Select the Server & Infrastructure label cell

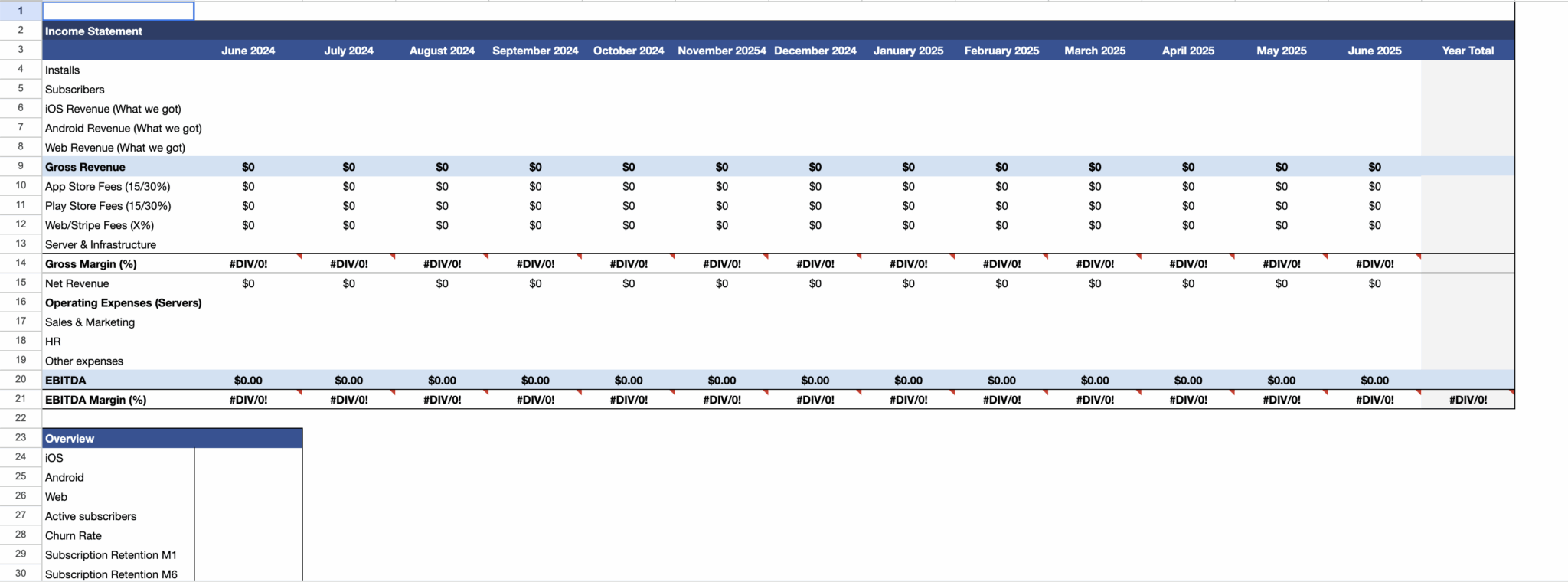[118, 244]
